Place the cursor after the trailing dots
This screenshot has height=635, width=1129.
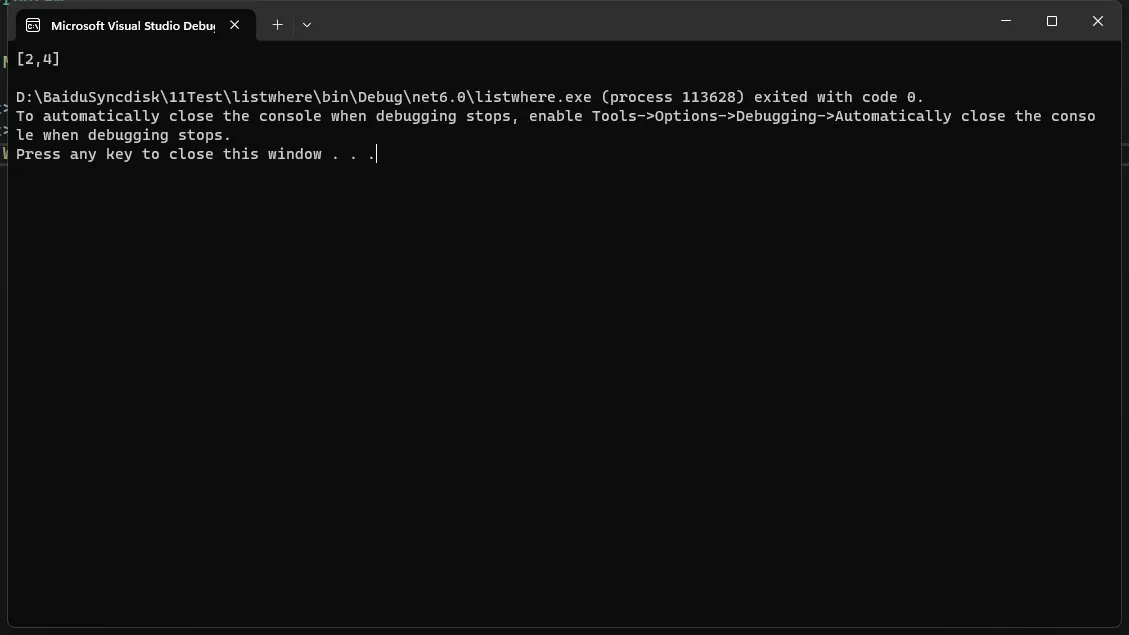pyautogui.click(x=377, y=154)
